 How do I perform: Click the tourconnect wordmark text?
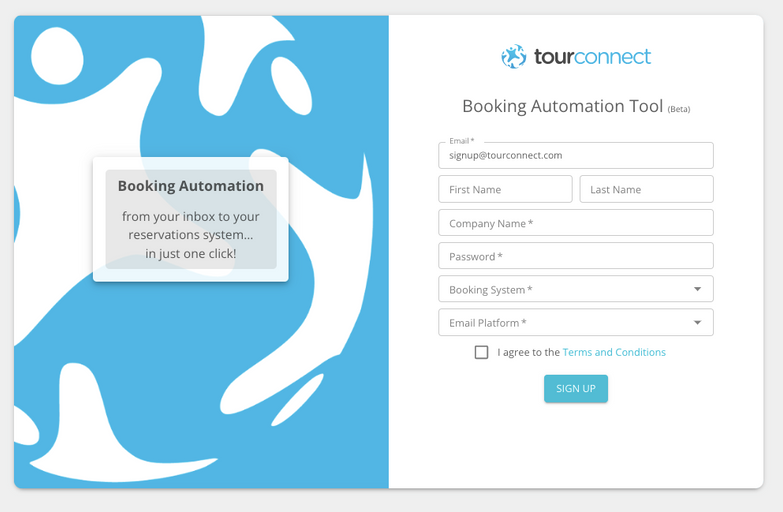(592, 56)
